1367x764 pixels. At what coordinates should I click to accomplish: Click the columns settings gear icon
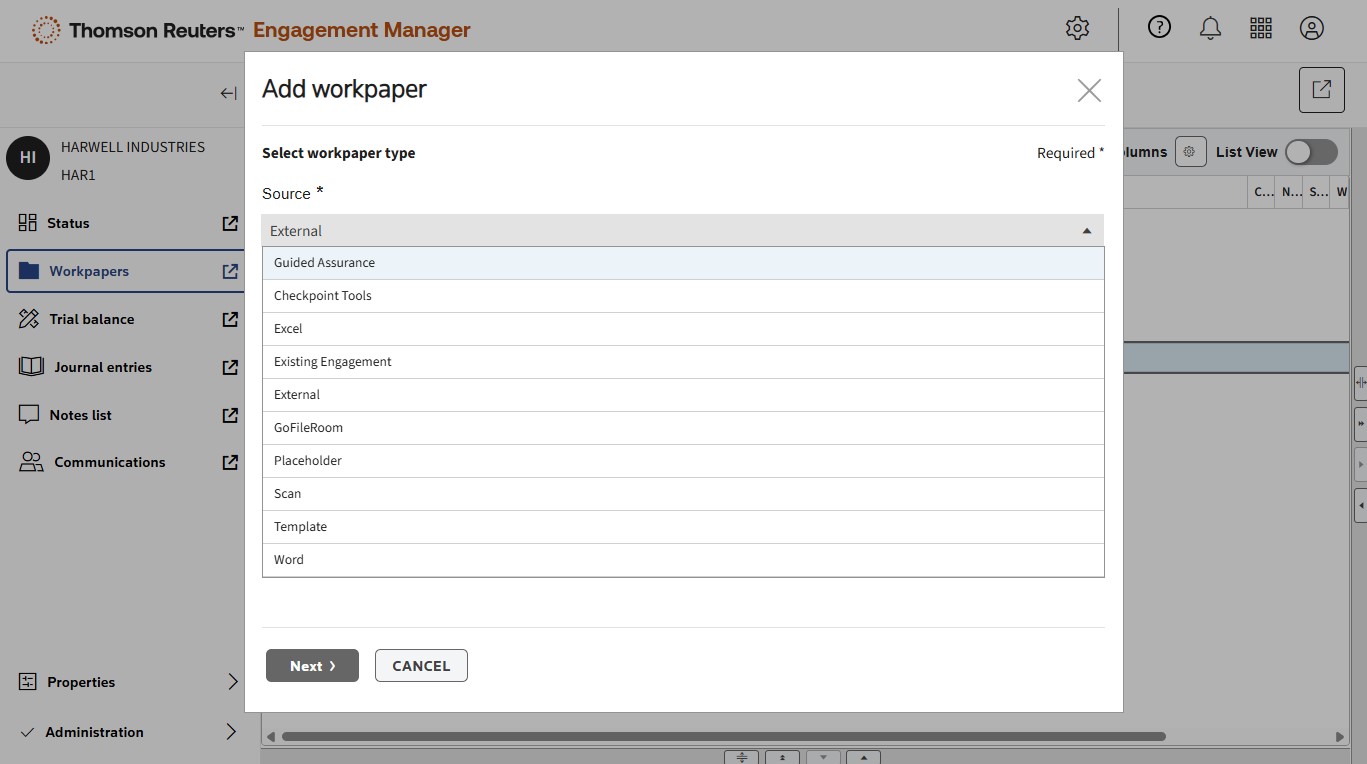(1189, 152)
